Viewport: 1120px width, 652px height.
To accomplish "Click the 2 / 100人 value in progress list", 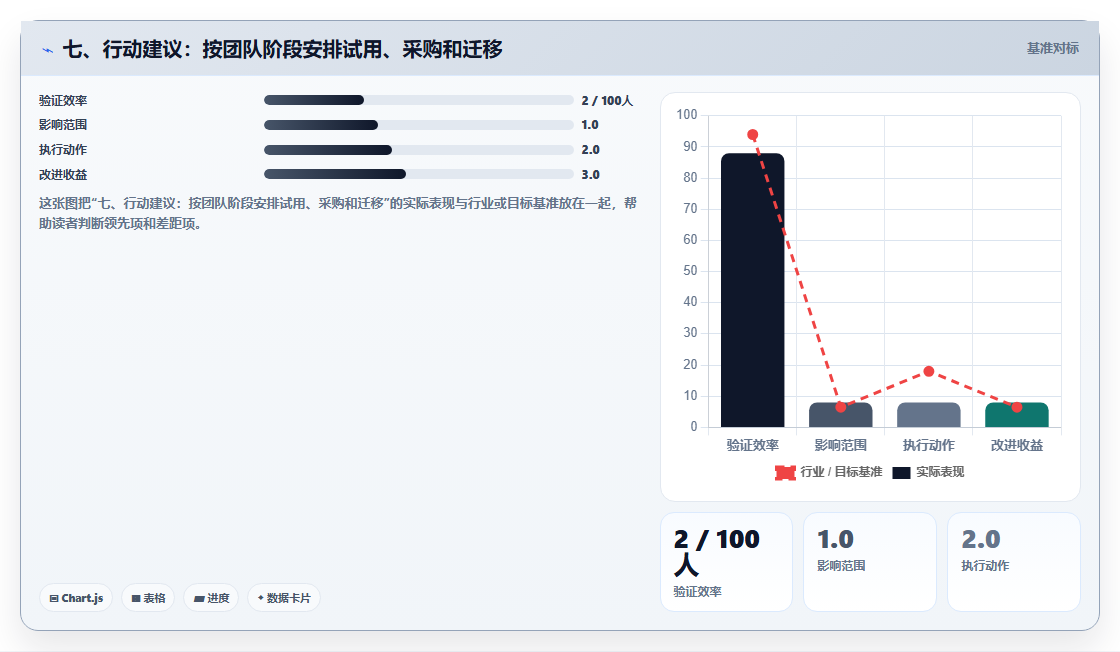I will 607,101.
